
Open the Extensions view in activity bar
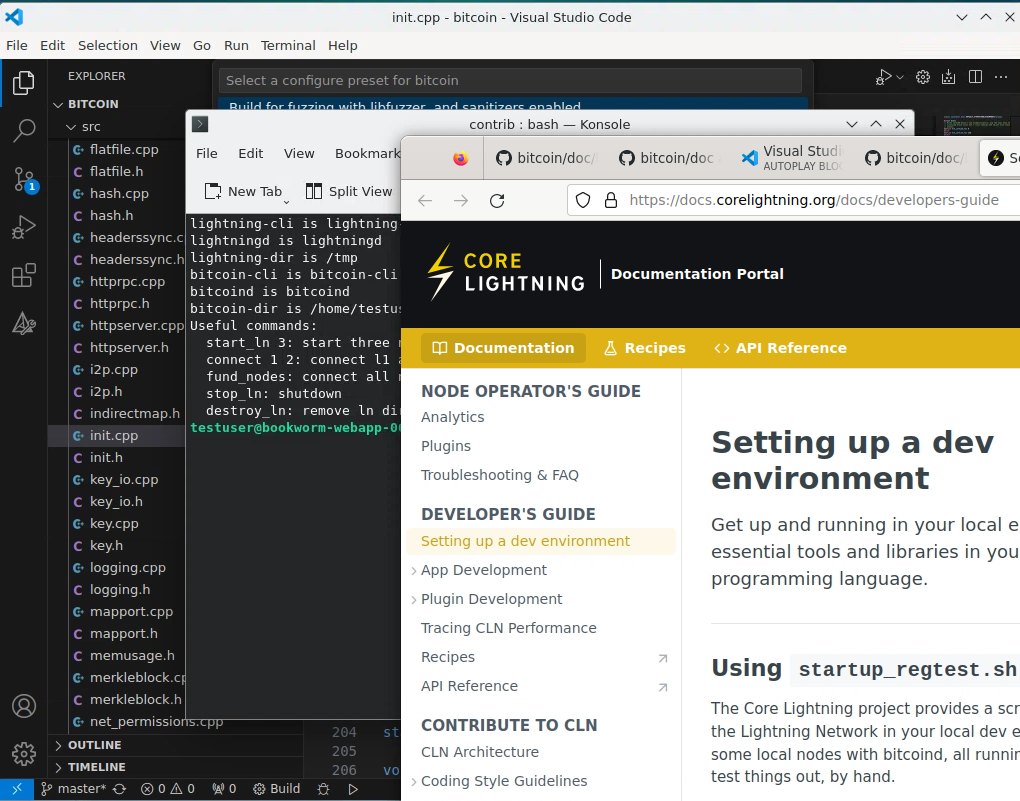pyautogui.click(x=24, y=276)
